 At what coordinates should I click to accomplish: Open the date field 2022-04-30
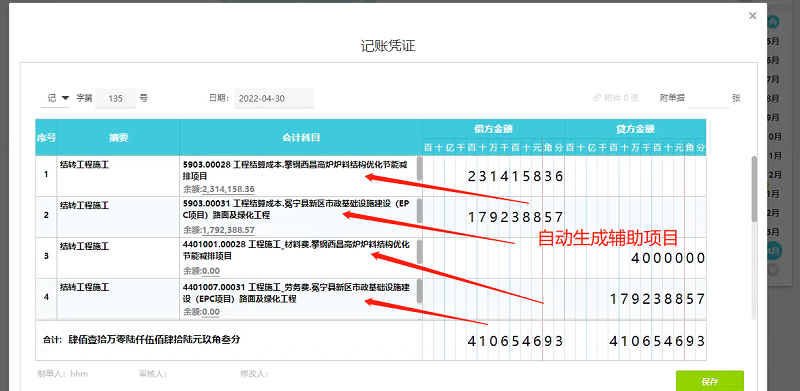coord(274,99)
